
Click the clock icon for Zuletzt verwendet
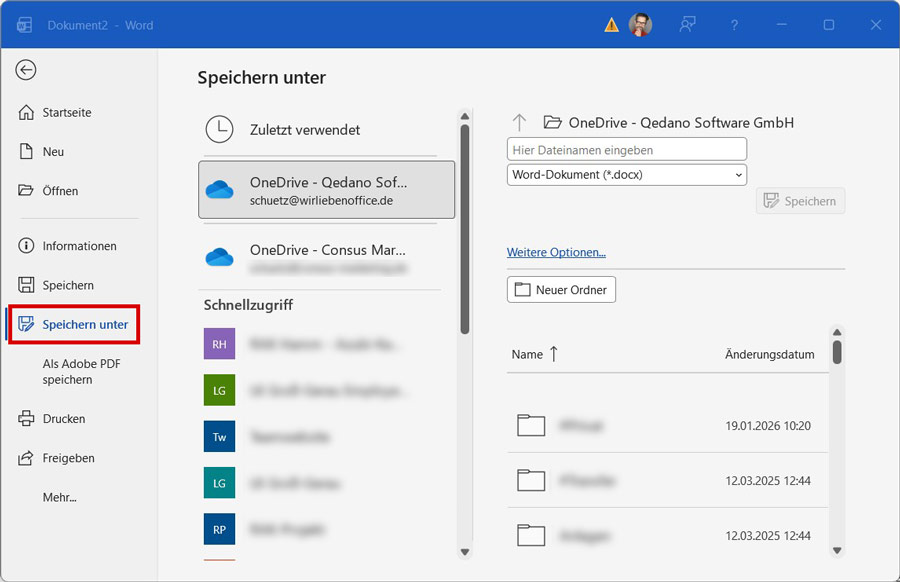[x=219, y=129]
